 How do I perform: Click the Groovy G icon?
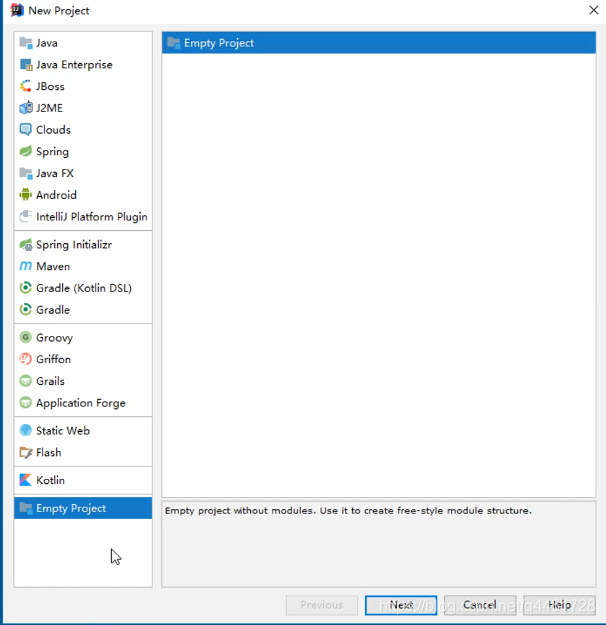click(26, 338)
